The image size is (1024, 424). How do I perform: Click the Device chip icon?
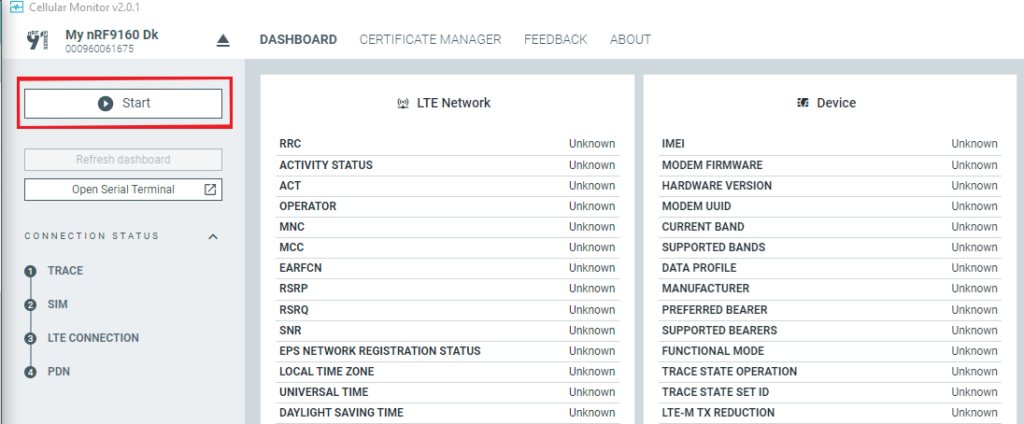[x=803, y=103]
